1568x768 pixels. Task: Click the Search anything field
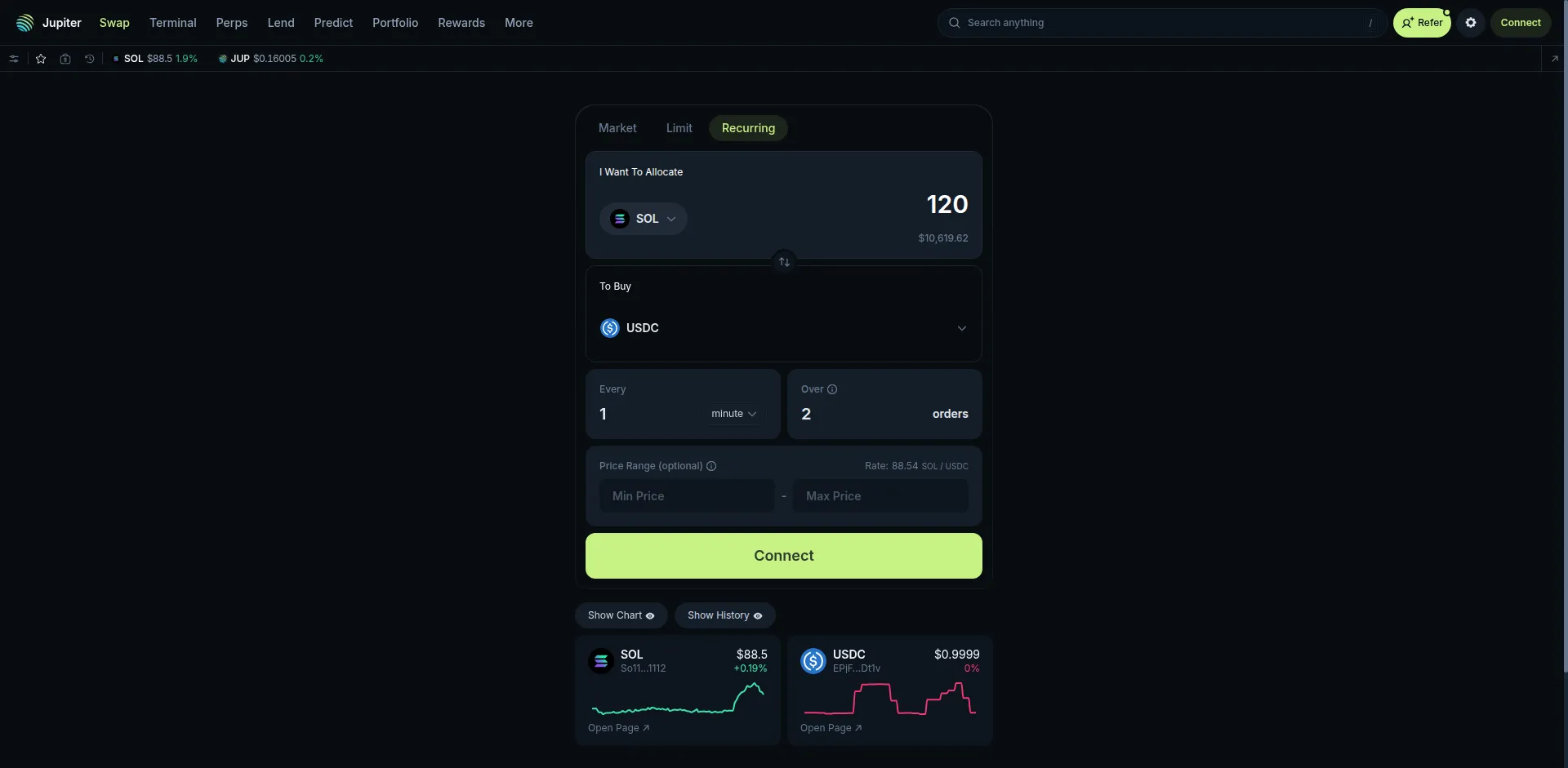1162,23
